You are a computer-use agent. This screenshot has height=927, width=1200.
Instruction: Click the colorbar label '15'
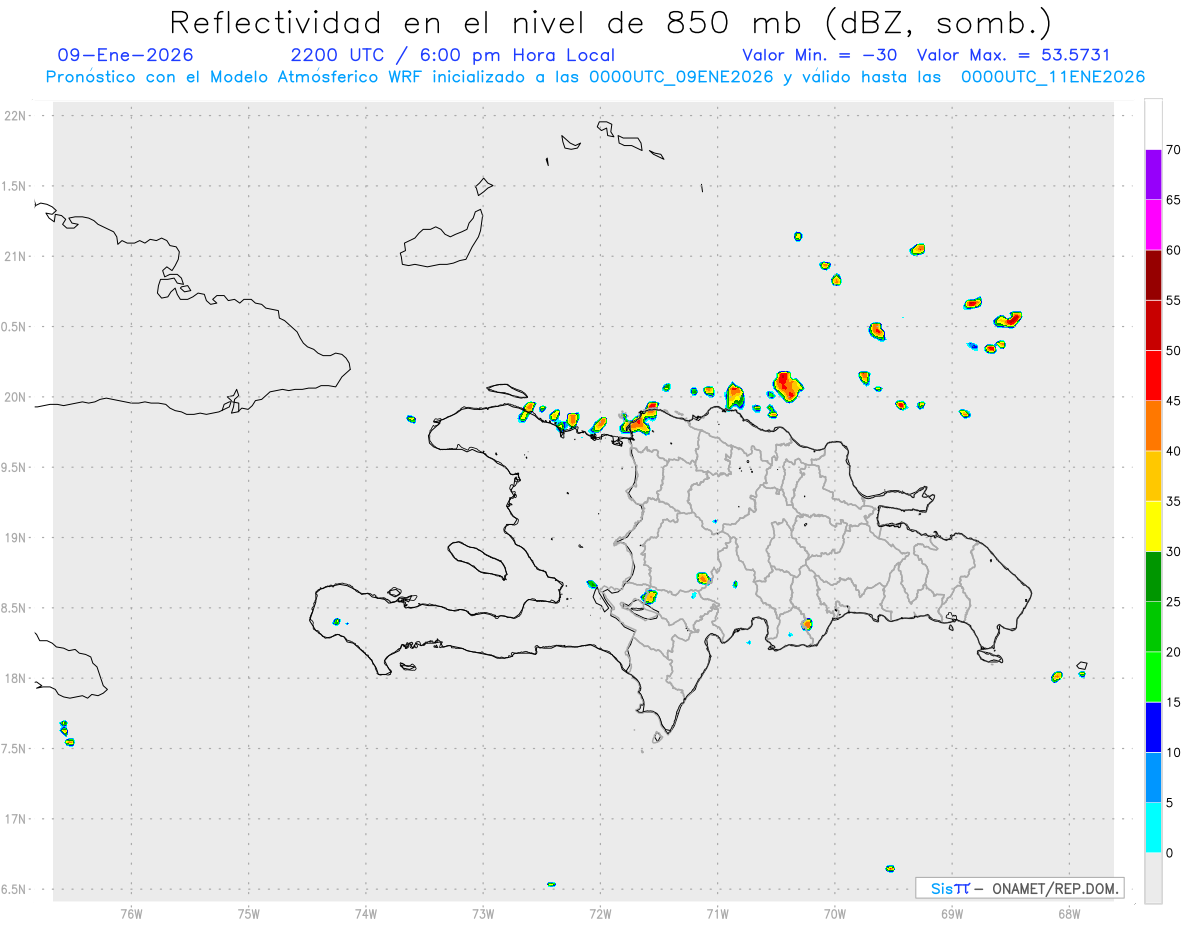pyautogui.click(x=1174, y=702)
